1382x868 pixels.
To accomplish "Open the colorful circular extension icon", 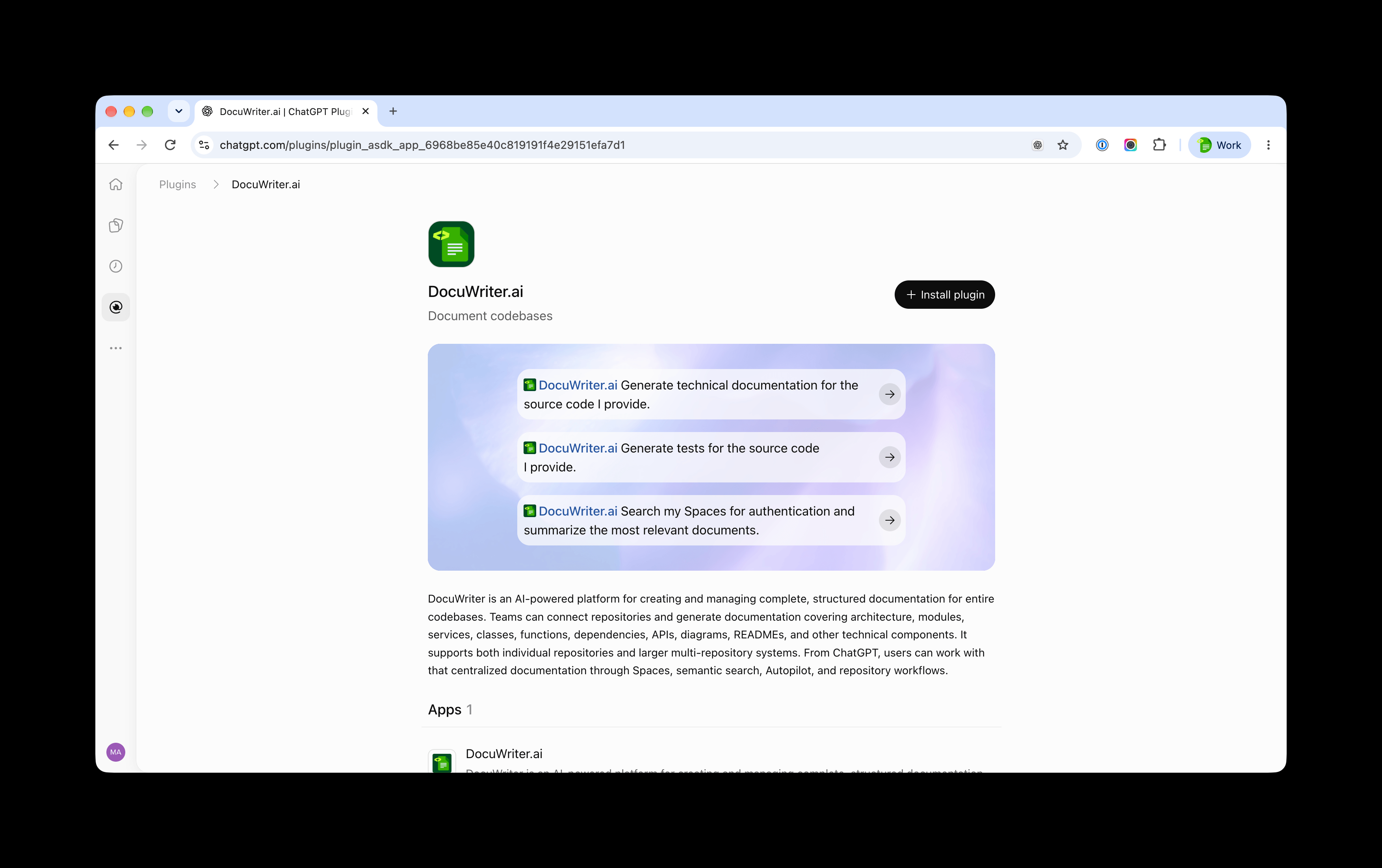I will click(1131, 145).
